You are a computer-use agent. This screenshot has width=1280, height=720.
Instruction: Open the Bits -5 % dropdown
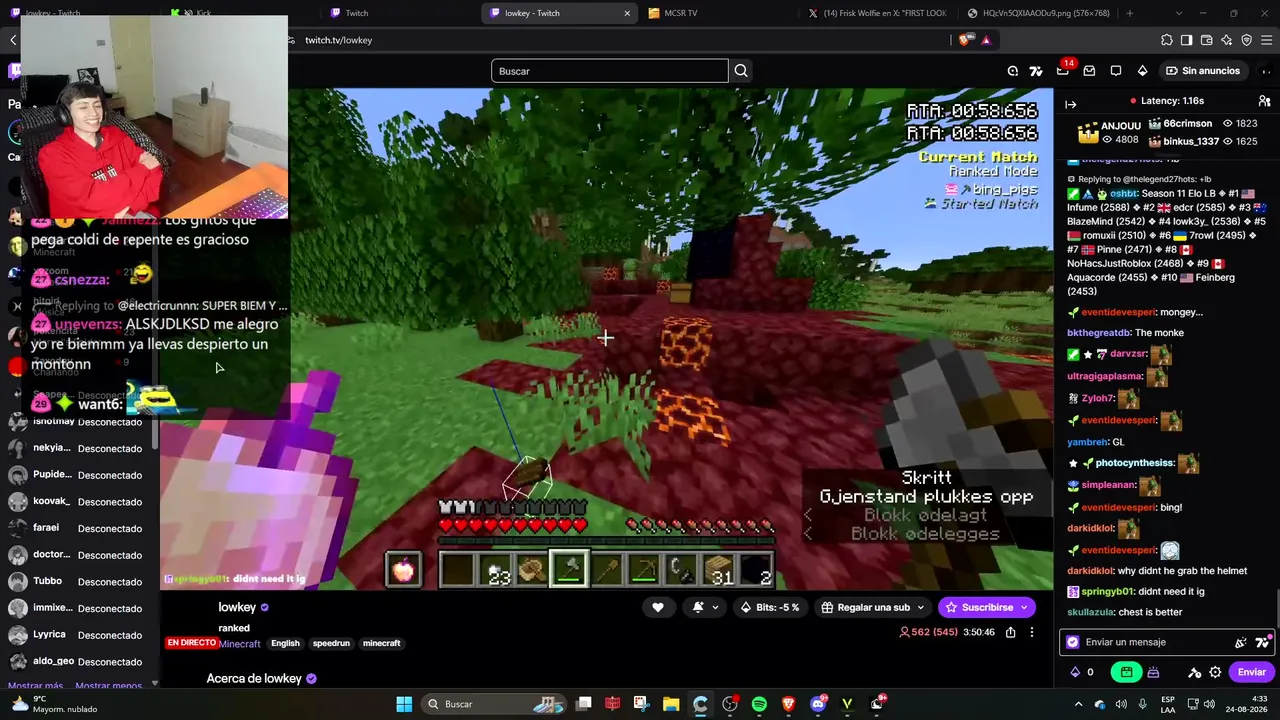tap(769, 607)
